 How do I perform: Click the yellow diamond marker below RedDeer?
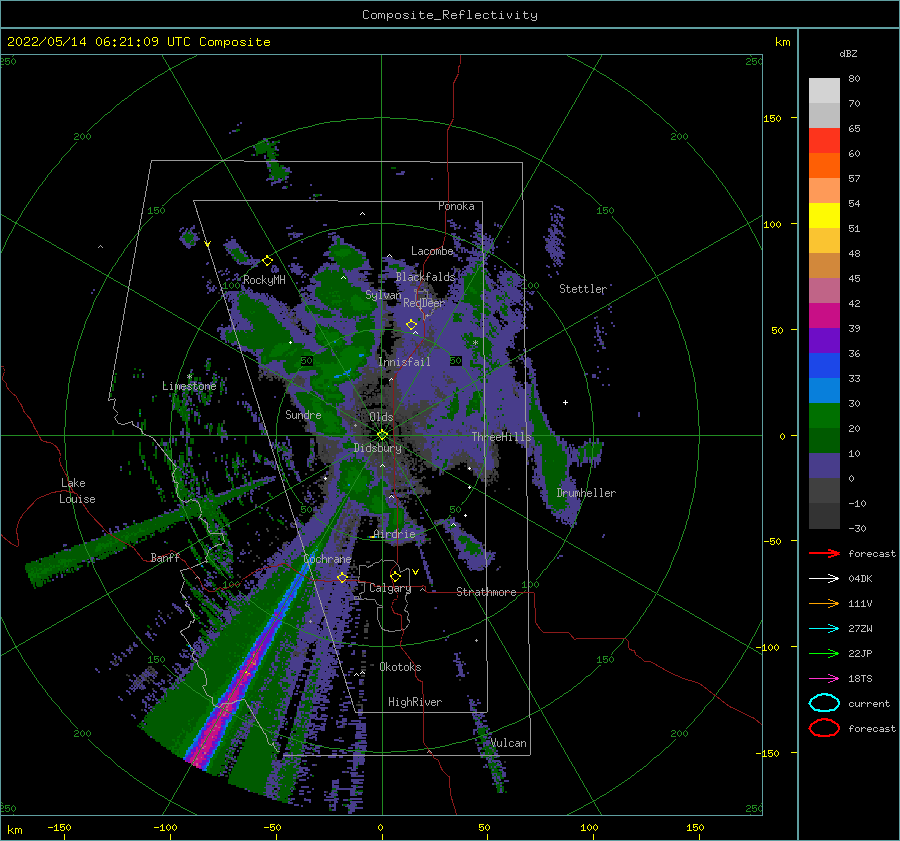[x=411, y=325]
